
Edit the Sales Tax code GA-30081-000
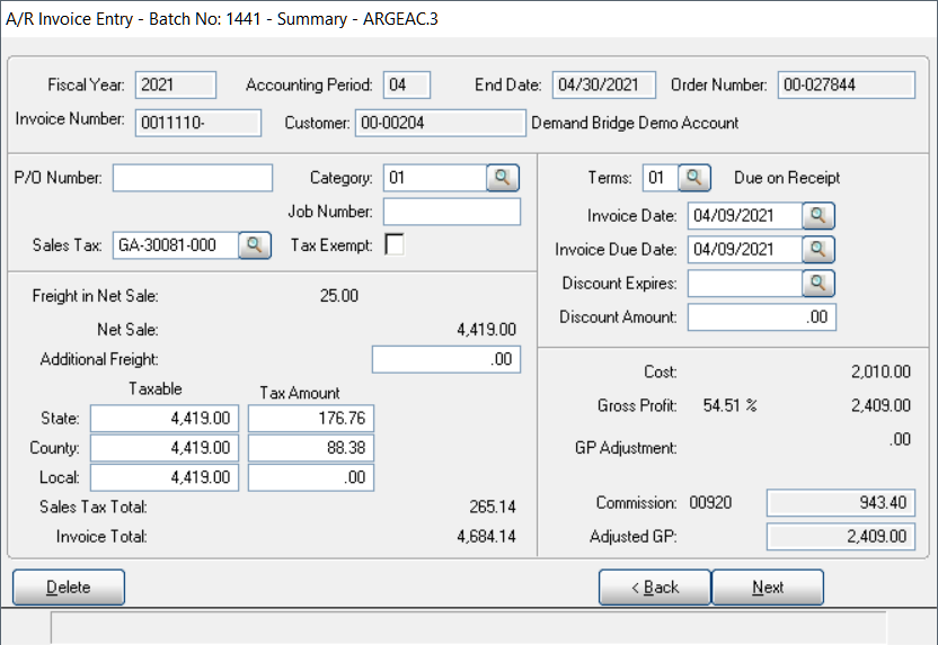176,245
